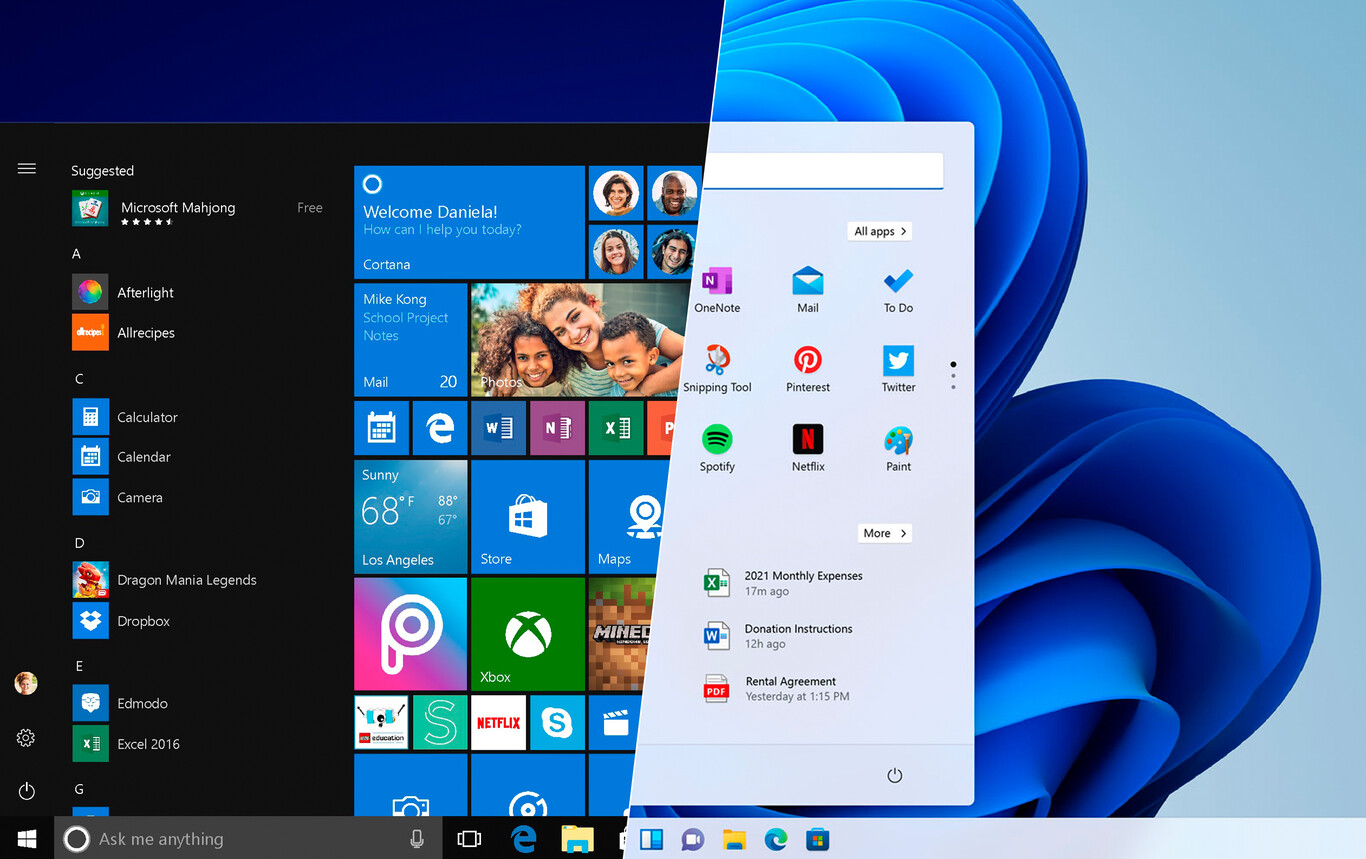Open the Minecraft tile
Image resolution: width=1366 pixels, height=859 pixels.
[621, 634]
